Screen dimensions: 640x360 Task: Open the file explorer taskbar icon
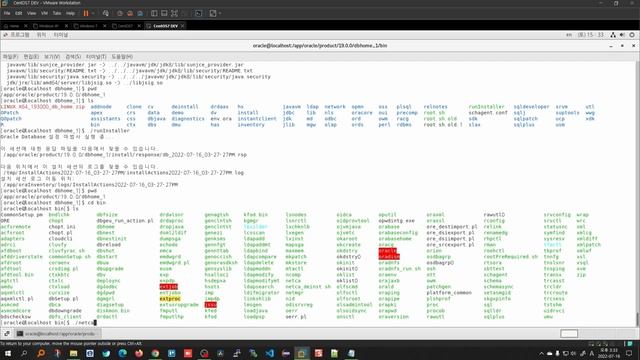pyautogui.click(x=73, y=353)
